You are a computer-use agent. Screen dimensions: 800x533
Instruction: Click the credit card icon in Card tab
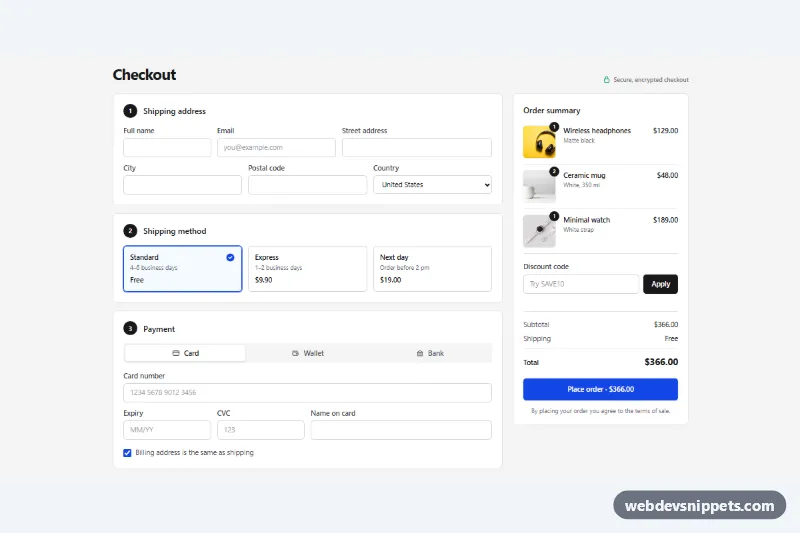point(176,353)
